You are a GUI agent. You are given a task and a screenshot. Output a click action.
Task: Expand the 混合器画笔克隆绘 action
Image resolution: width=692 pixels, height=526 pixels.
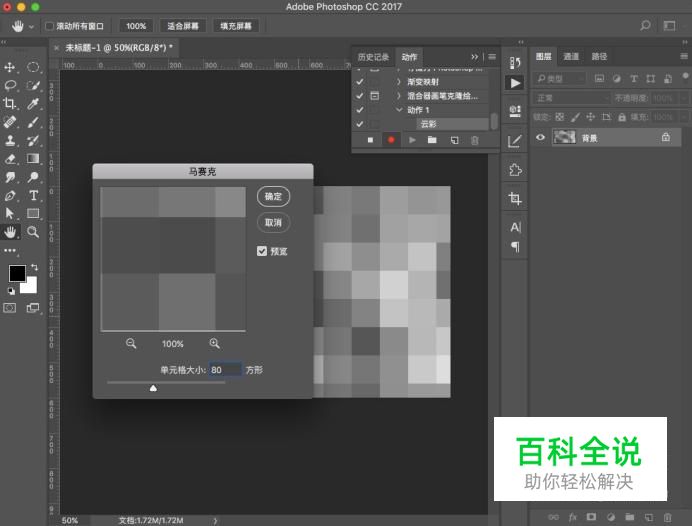(399, 96)
